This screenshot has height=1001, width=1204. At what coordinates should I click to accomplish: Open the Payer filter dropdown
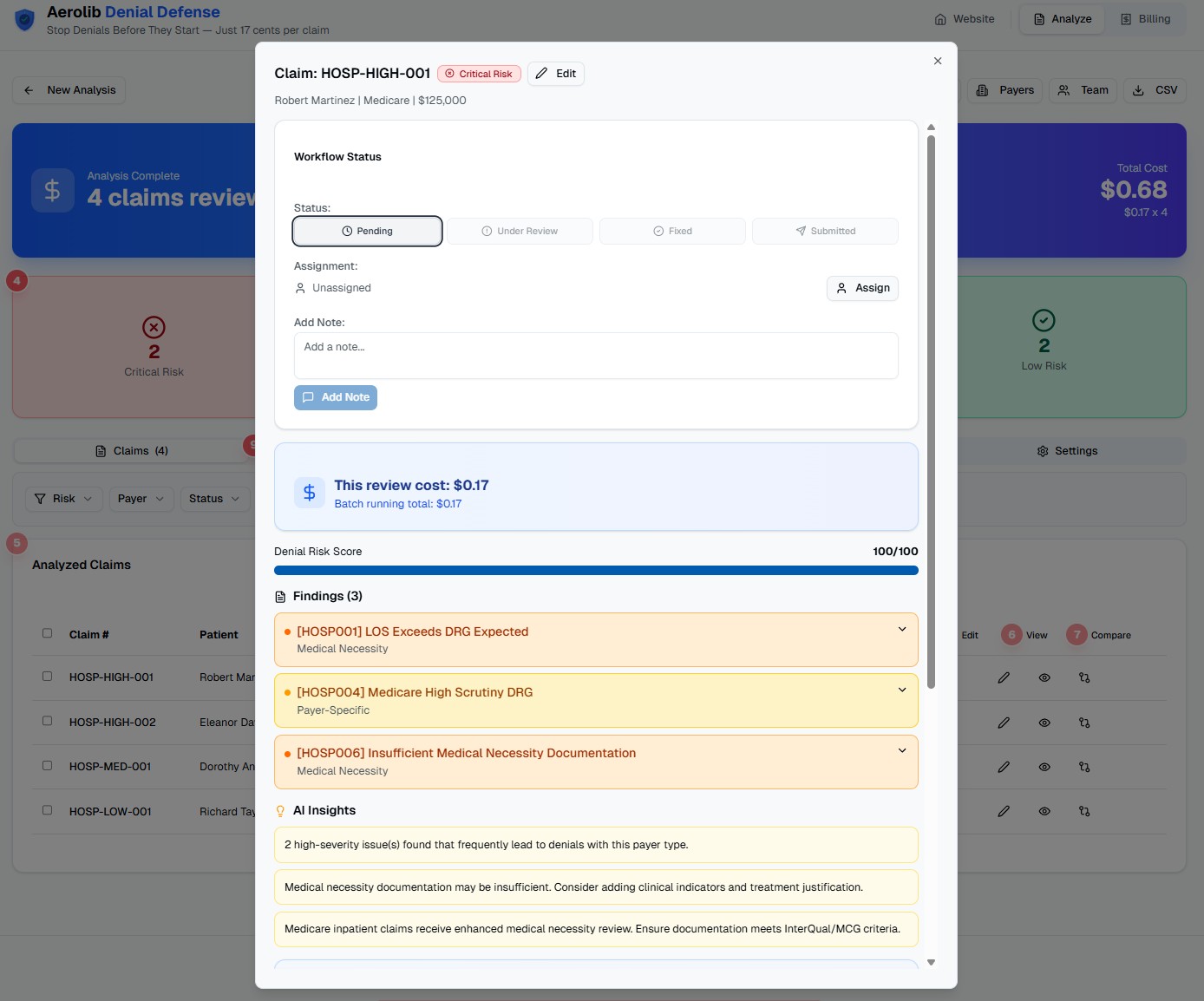(x=140, y=499)
